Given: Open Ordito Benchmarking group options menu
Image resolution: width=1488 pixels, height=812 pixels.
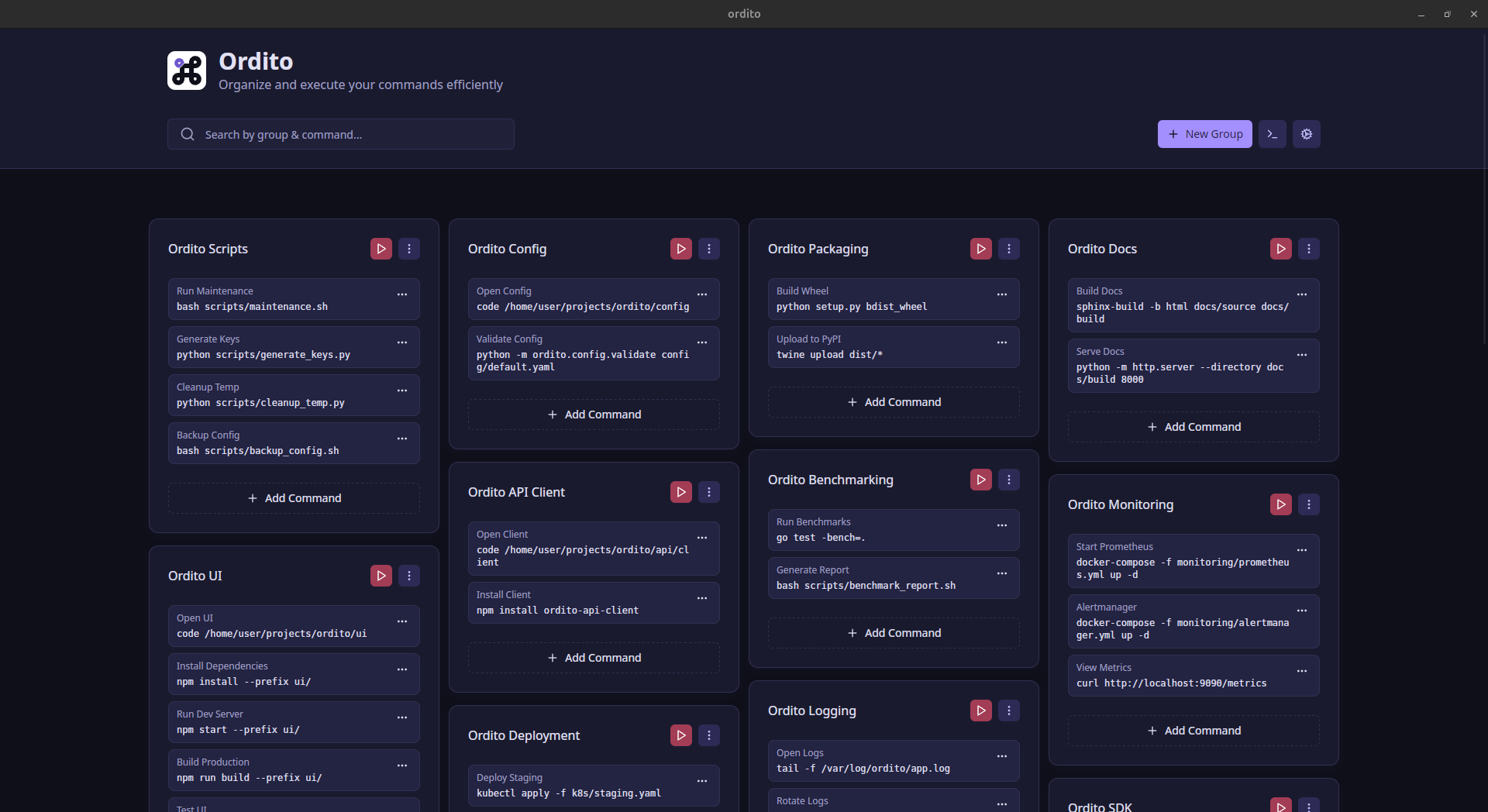Looking at the screenshot, I should point(1009,480).
